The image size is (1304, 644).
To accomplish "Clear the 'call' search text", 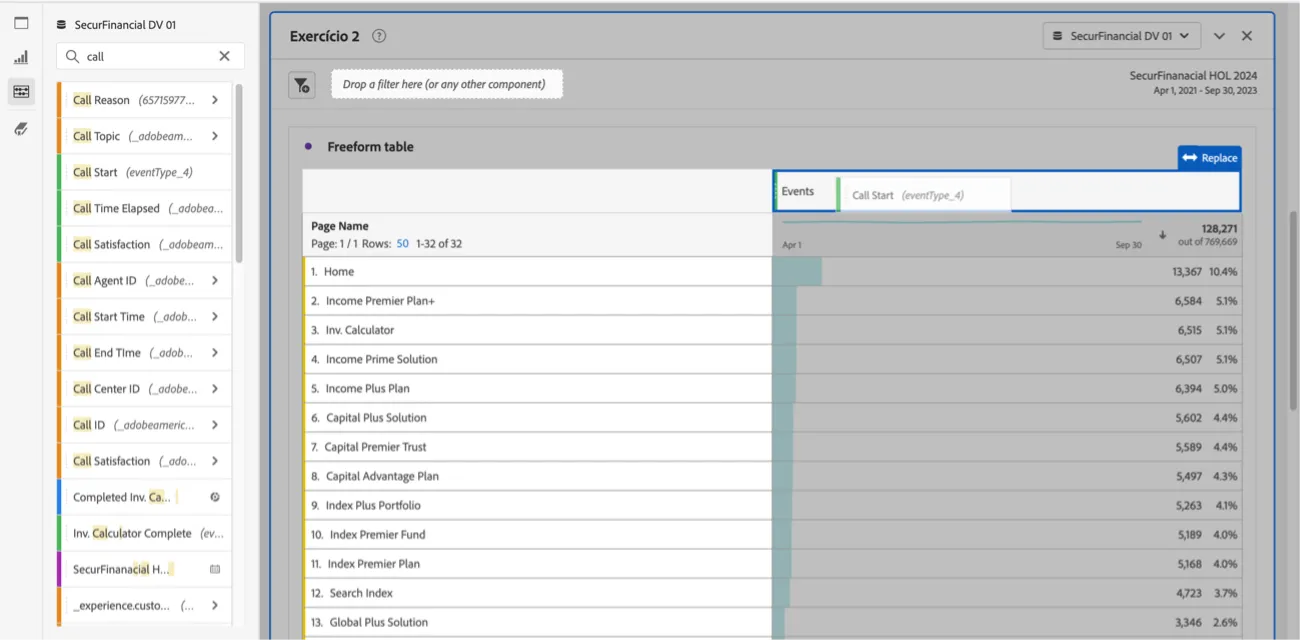I will coord(224,57).
